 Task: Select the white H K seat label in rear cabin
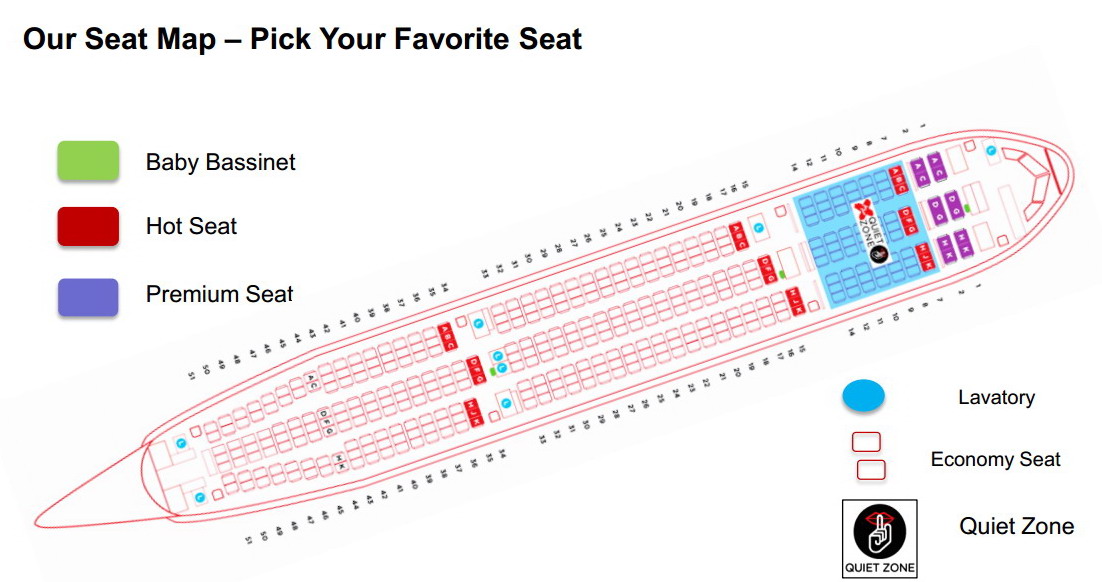click(x=340, y=463)
